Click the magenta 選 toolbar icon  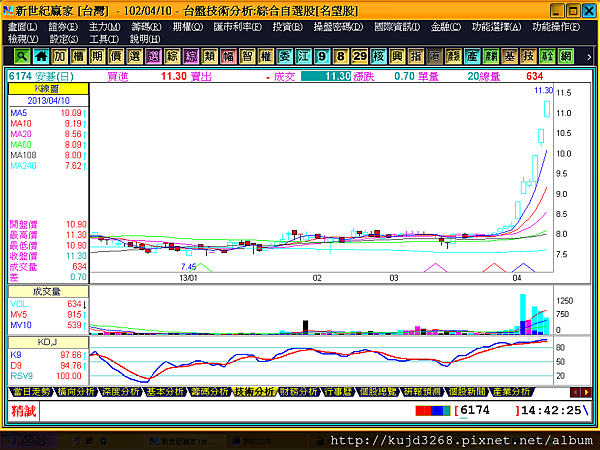coord(153,57)
